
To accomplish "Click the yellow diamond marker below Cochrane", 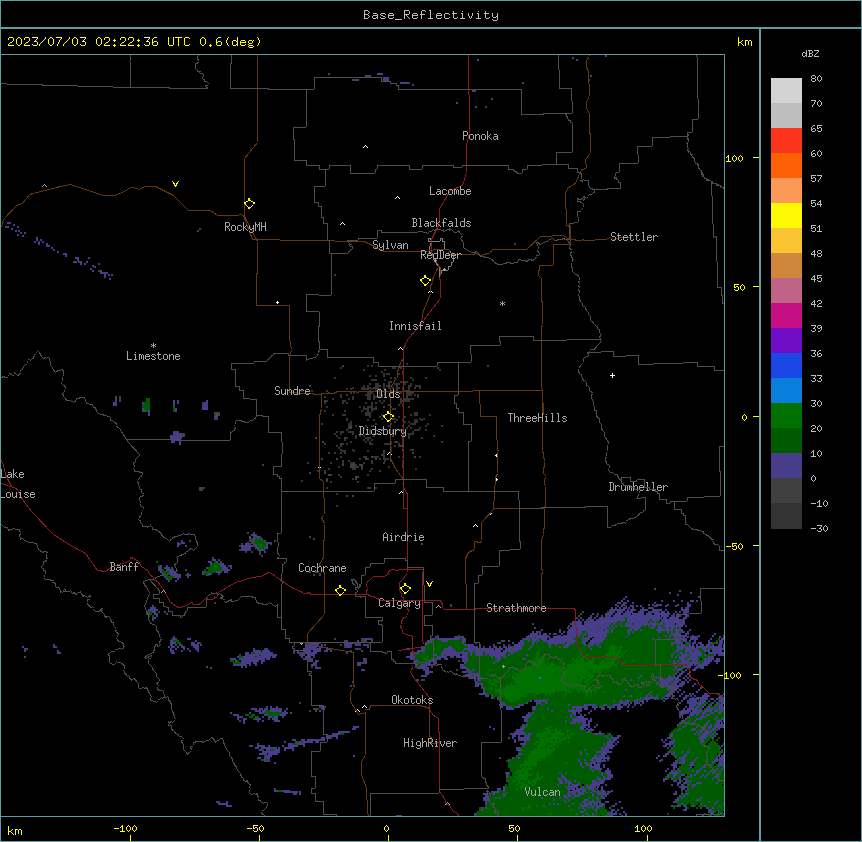I will (x=340, y=590).
